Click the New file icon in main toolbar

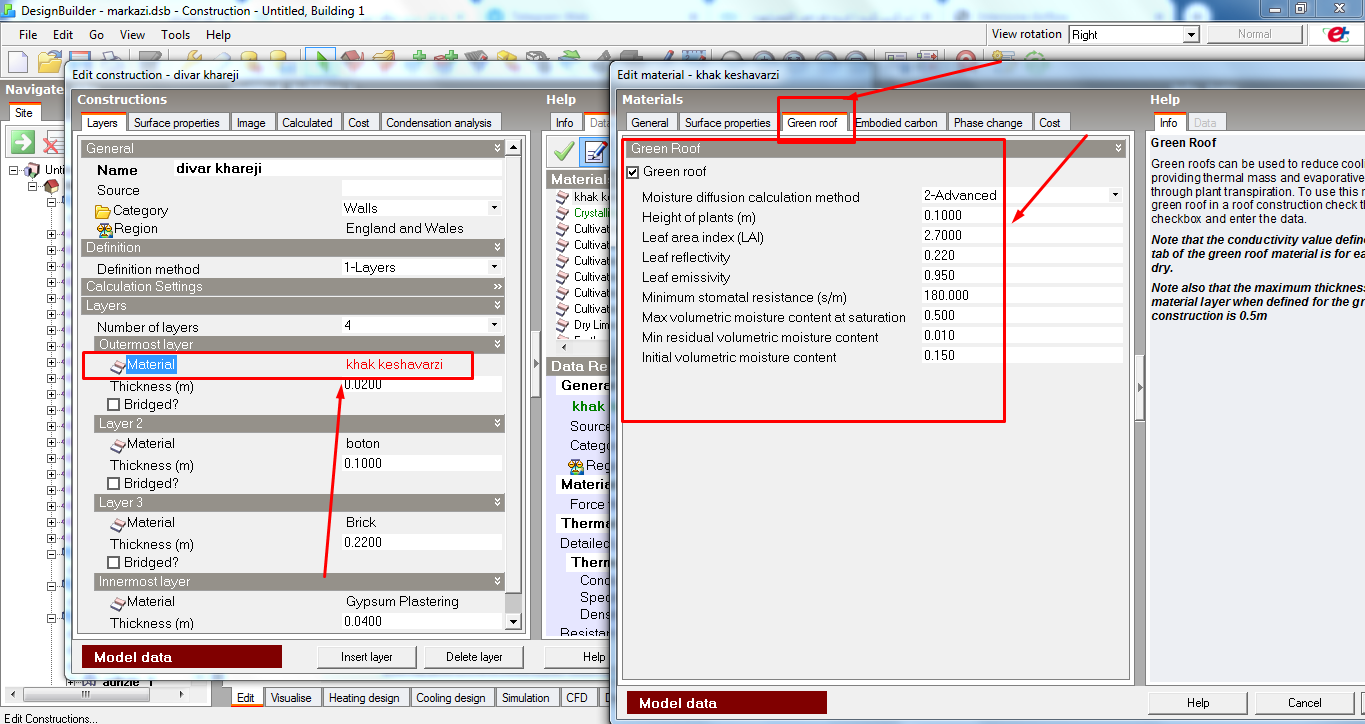click(20, 61)
